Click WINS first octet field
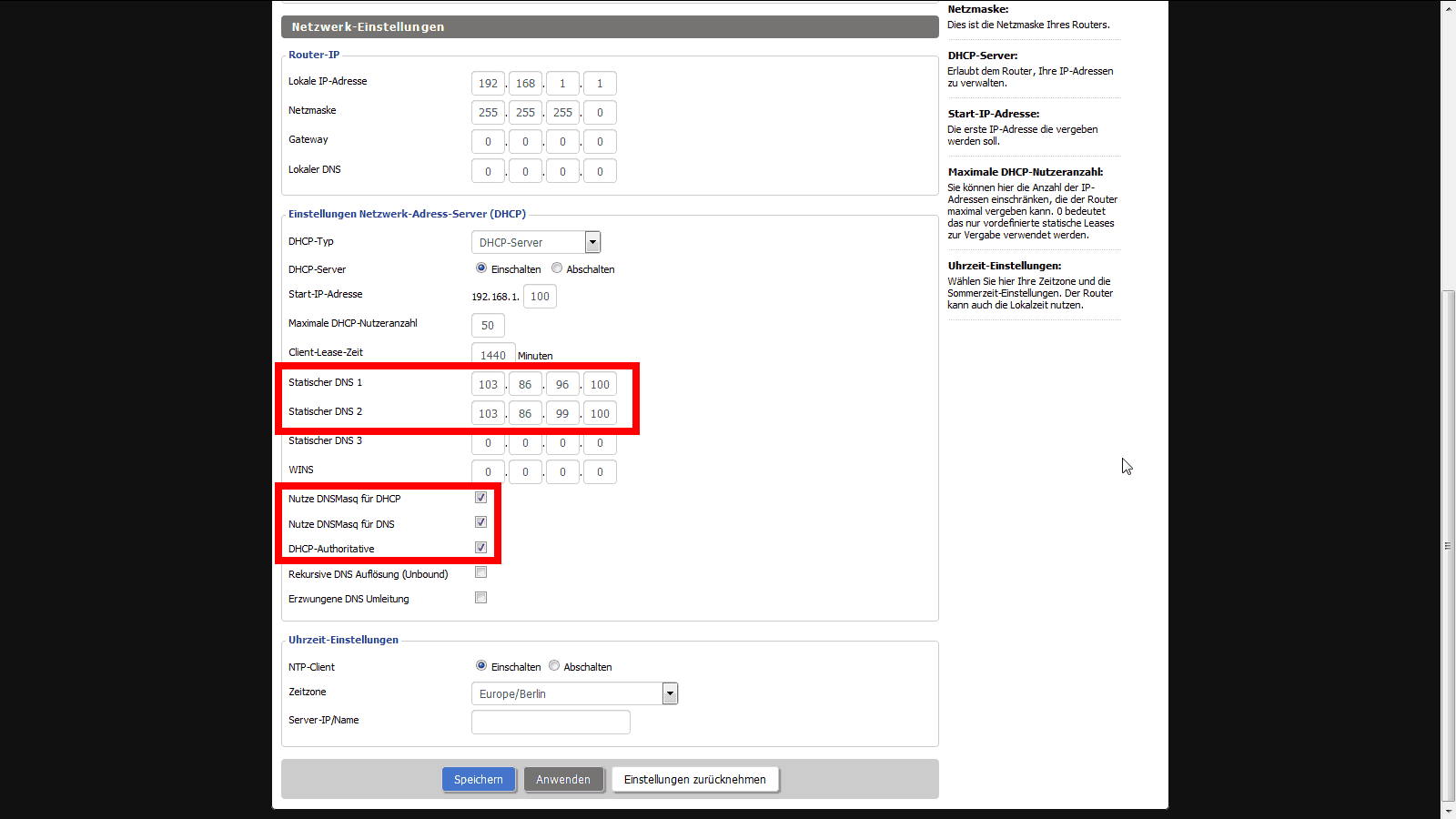Image resolution: width=1456 pixels, height=819 pixels. click(488, 472)
